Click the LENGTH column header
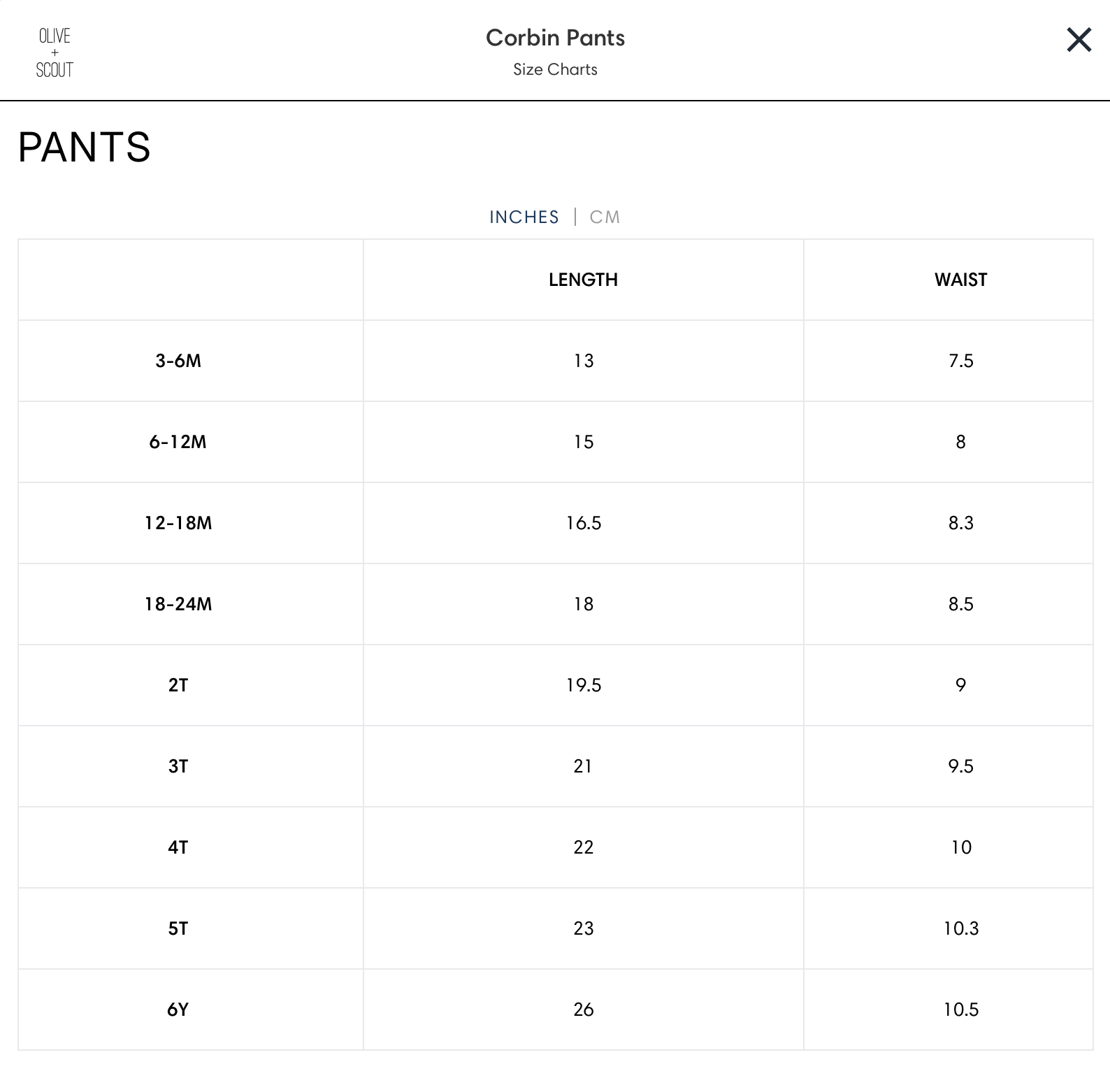Viewport: 1110px width, 1092px height. [583, 280]
